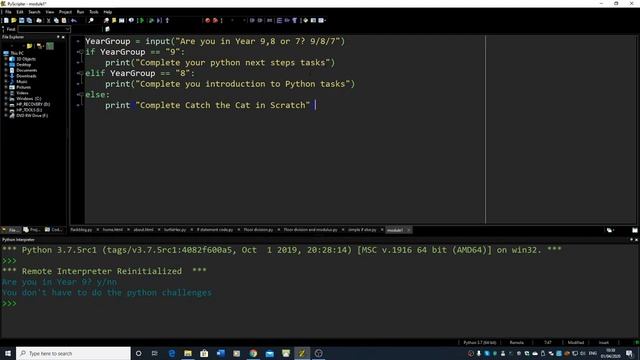Screen dimensions: 640x360
Task: Switch to the 'simple if else.py' tab
Action: (362, 230)
